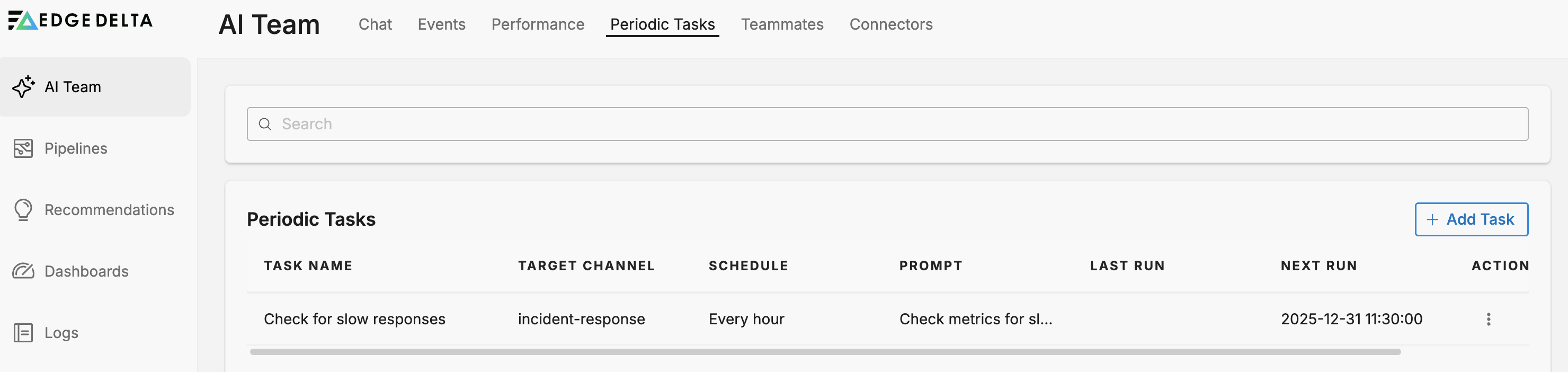Select the Periodic Tasks tab
Image resolution: width=1568 pixels, height=372 pixels.
662,24
